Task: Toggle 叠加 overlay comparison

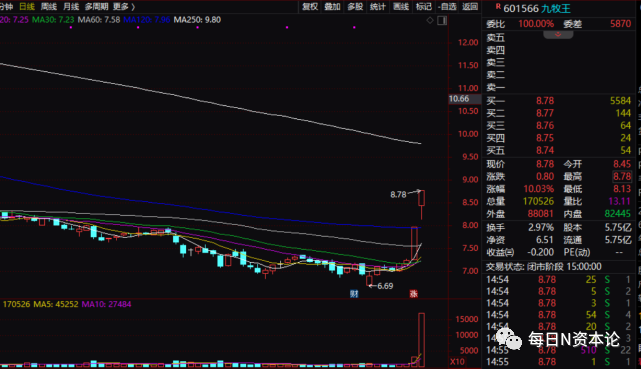Action: pyautogui.click(x=332, y=7)
